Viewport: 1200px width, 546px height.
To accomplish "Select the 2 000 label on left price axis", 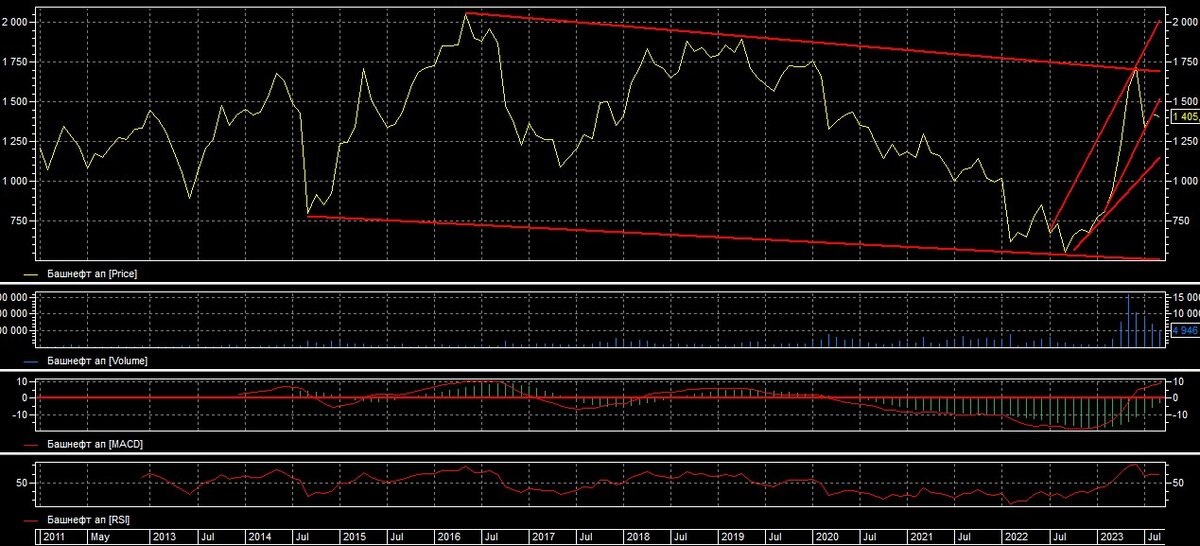I will [17, 21].
